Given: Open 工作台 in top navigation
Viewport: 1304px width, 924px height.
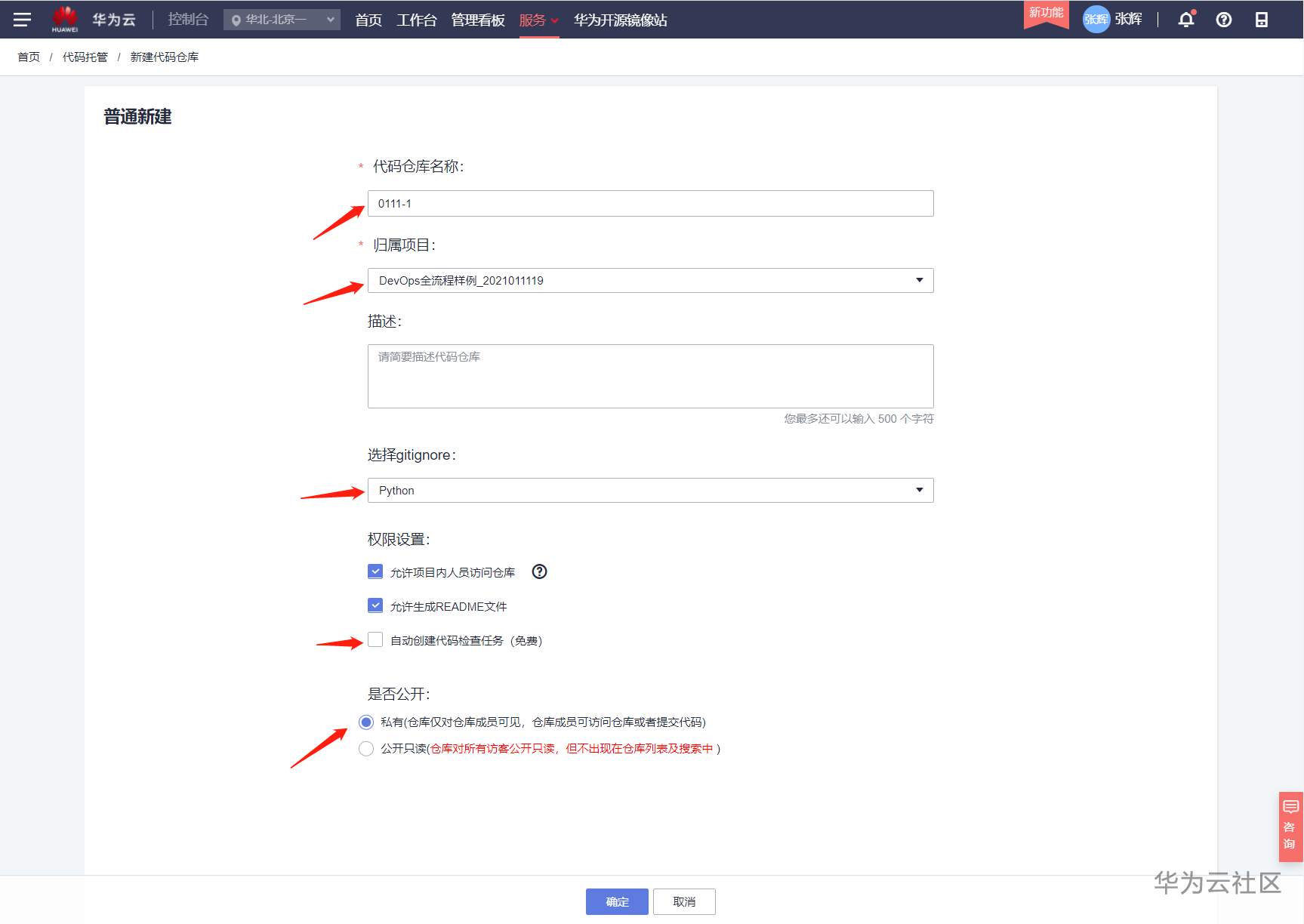Looking at the screenshot, I should (x=417, y=20).
